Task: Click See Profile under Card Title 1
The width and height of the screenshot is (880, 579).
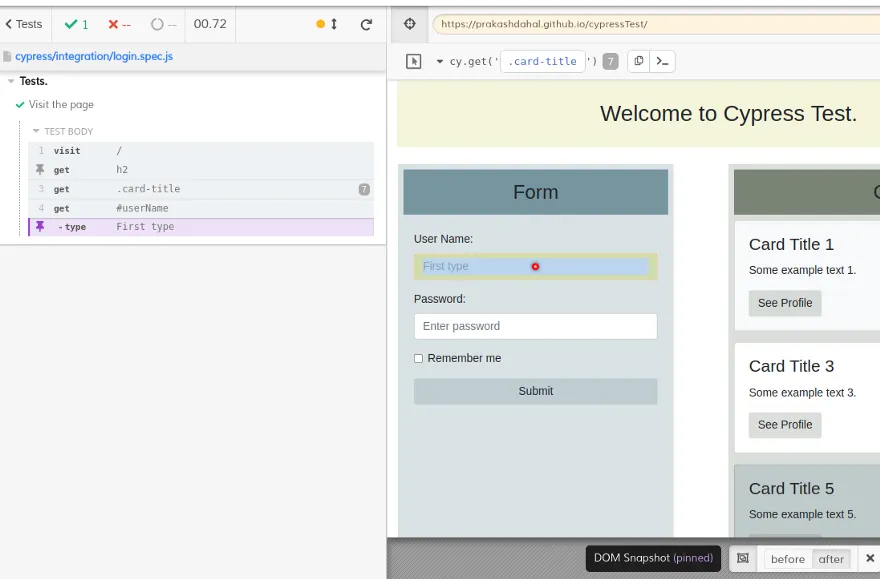Action: tap(785, 303)
